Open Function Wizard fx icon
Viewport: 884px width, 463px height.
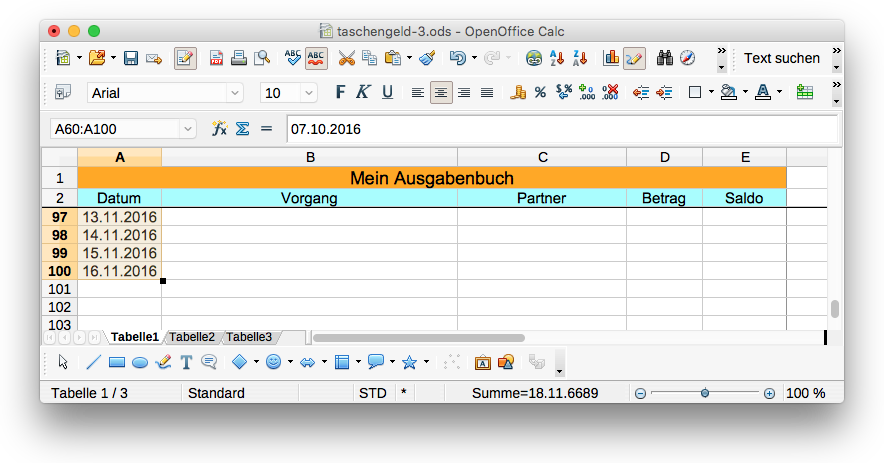coord(219,129)
